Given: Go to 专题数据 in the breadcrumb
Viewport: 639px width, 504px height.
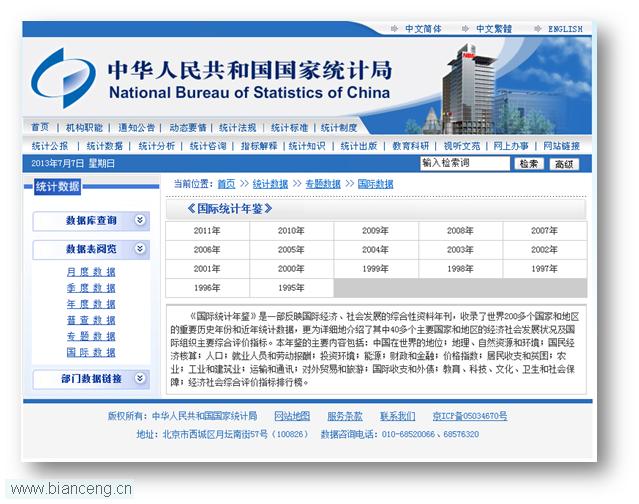Looking at the screenshot, I should [323, 184].
